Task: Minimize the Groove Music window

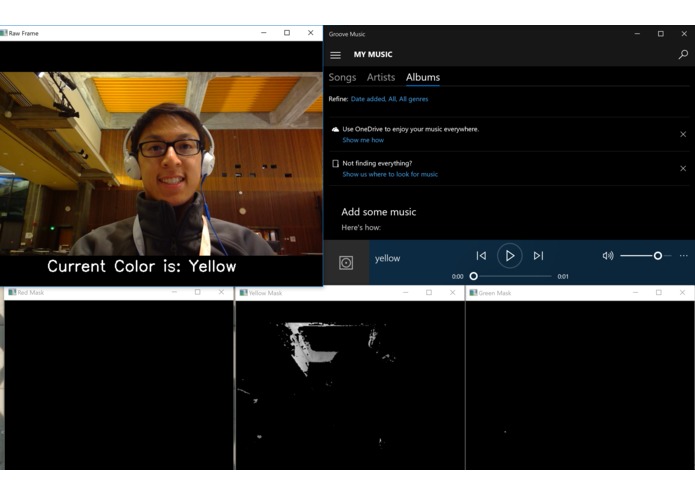Action: [637, 34]
